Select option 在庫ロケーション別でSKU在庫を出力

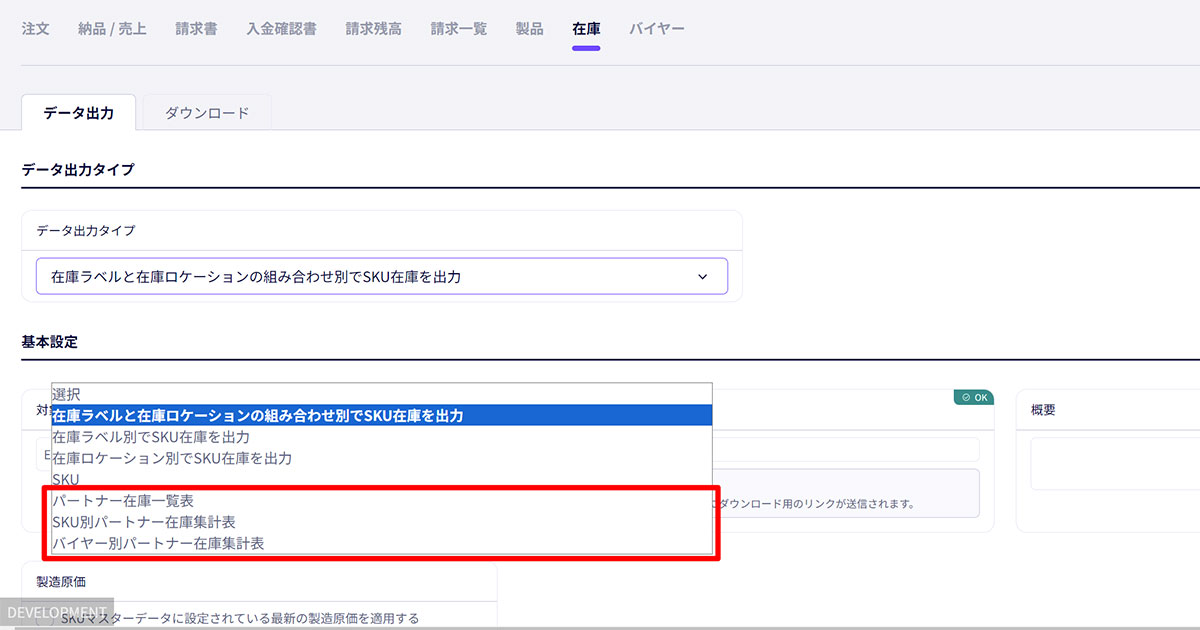382,458
